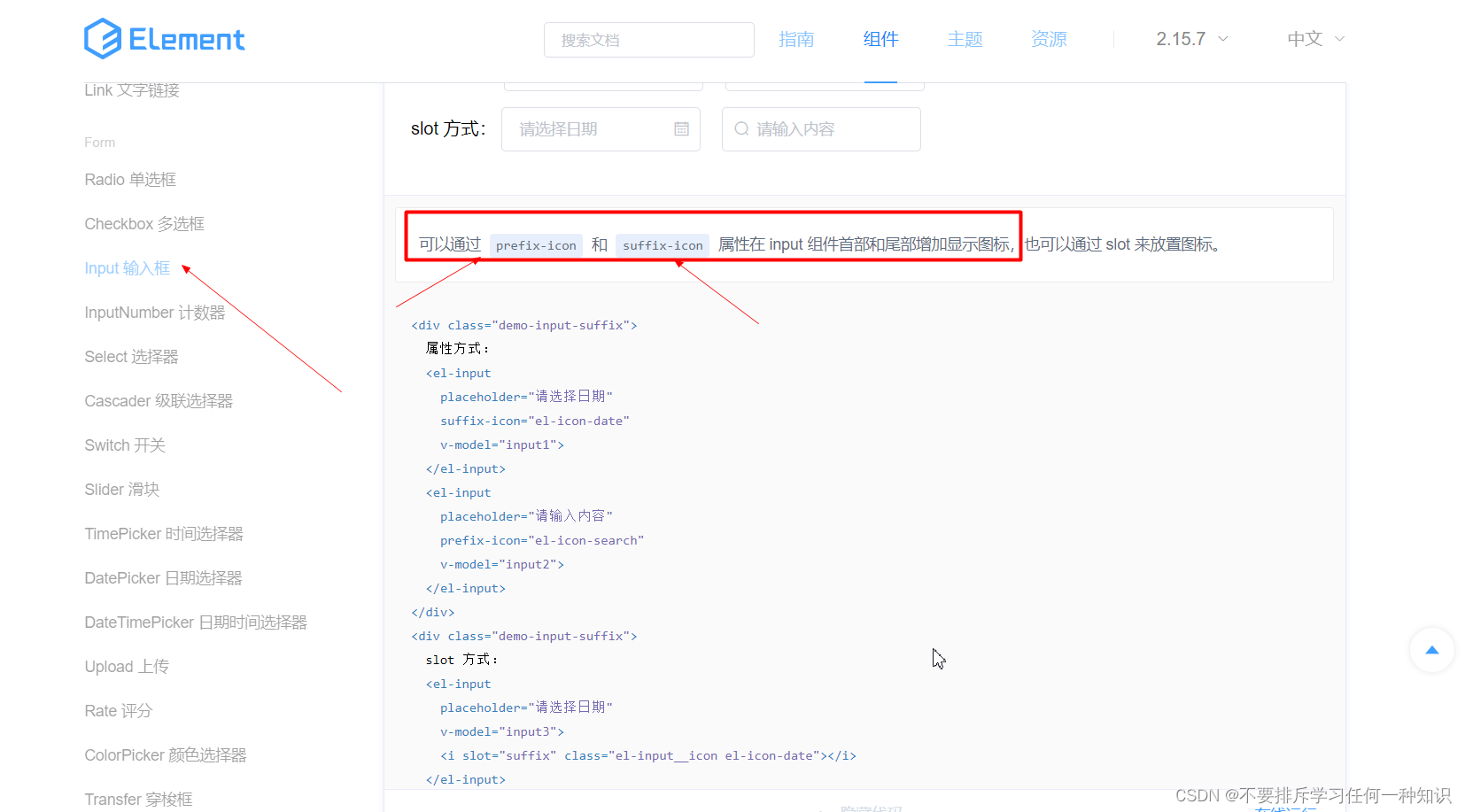Click the back-to-top arrow button
Viewport: 1465px width, 812px height.
1431,650
